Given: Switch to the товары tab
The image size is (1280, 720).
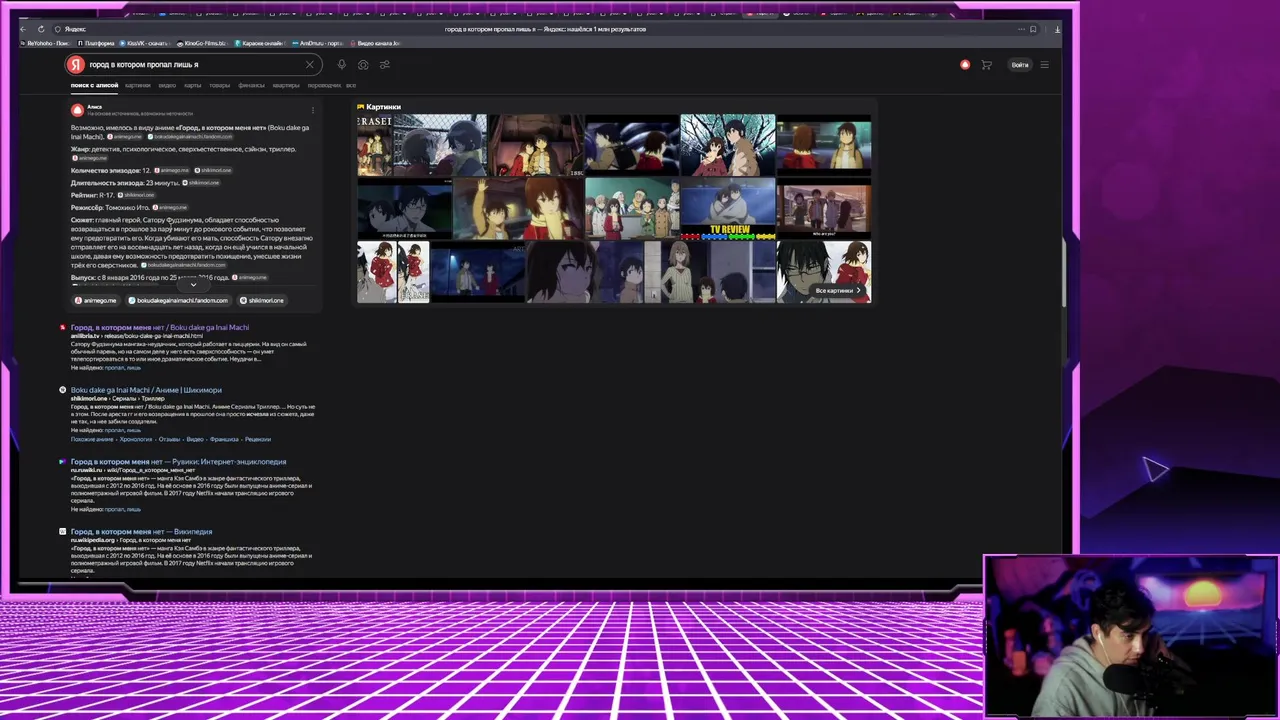Looking at the screenshot, I should (220, 85).
